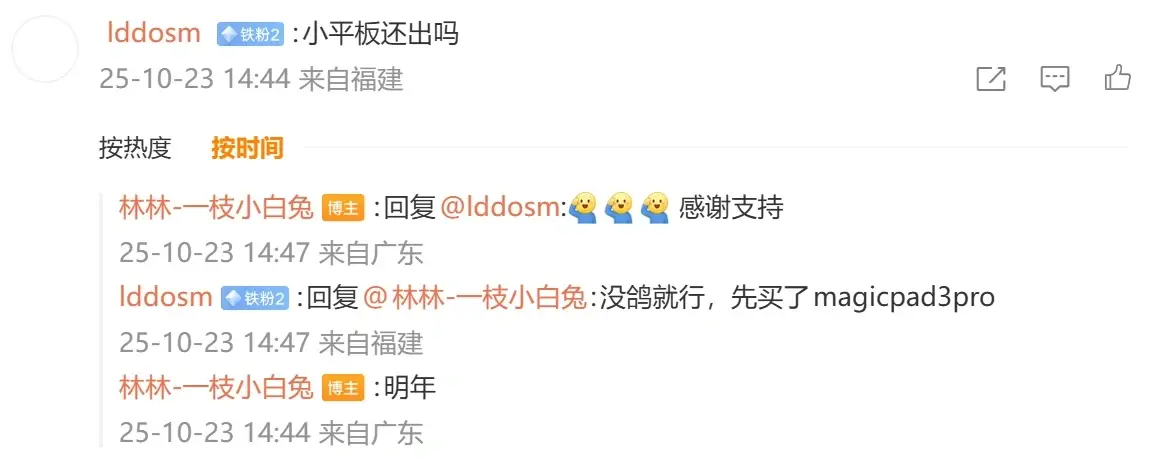This screenshot has width=1153, height=466.
Task: Click the 博主 badge next to the 明年 reply
Action: point(343,388)
